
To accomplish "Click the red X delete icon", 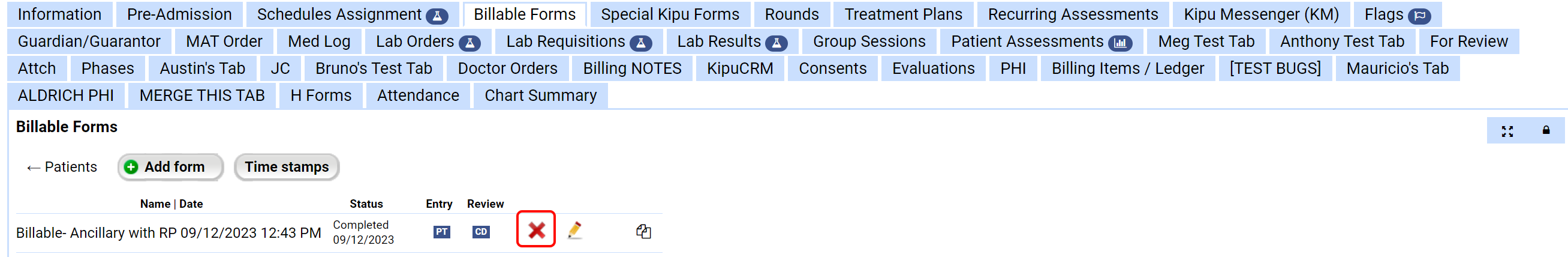I will click(x=535, y=229).
